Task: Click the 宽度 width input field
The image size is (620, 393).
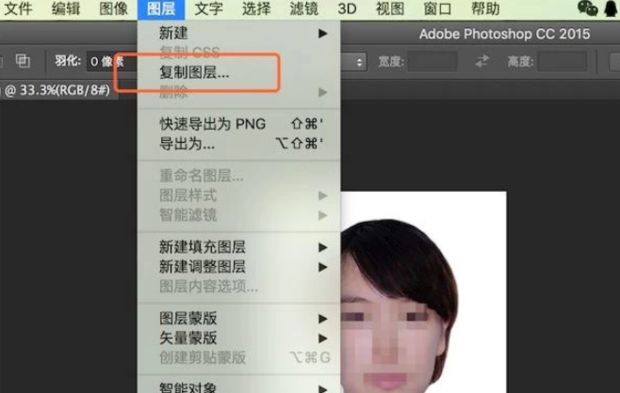Action: [x=432, y=62]
